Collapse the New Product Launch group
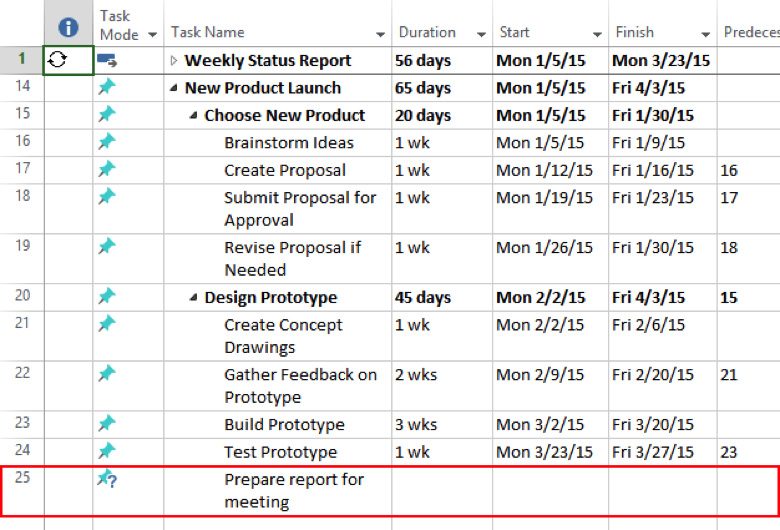 coord(174,88)
